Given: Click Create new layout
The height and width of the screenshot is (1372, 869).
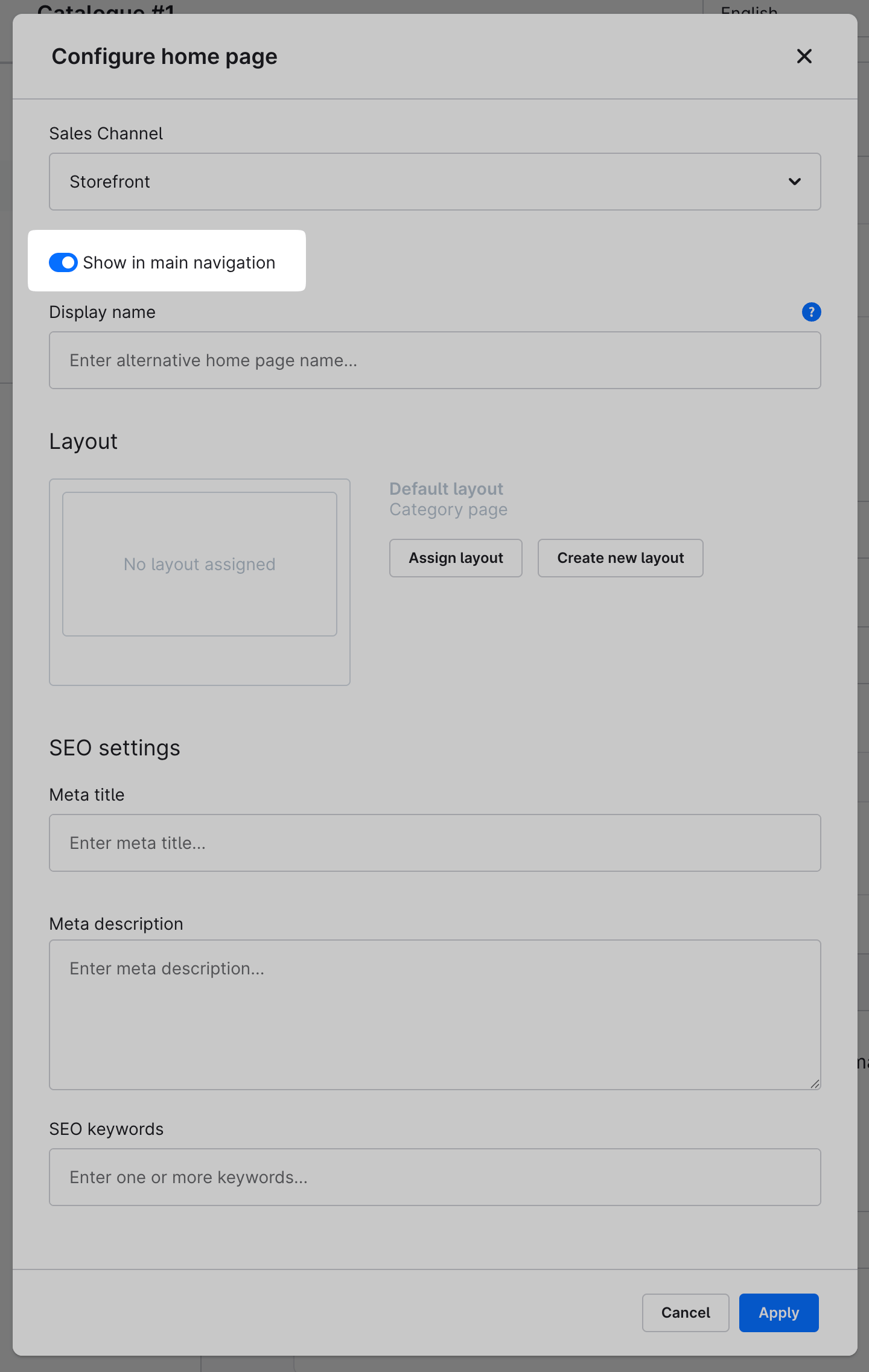Looking at the screenshot, I should [x=620, y=558].
